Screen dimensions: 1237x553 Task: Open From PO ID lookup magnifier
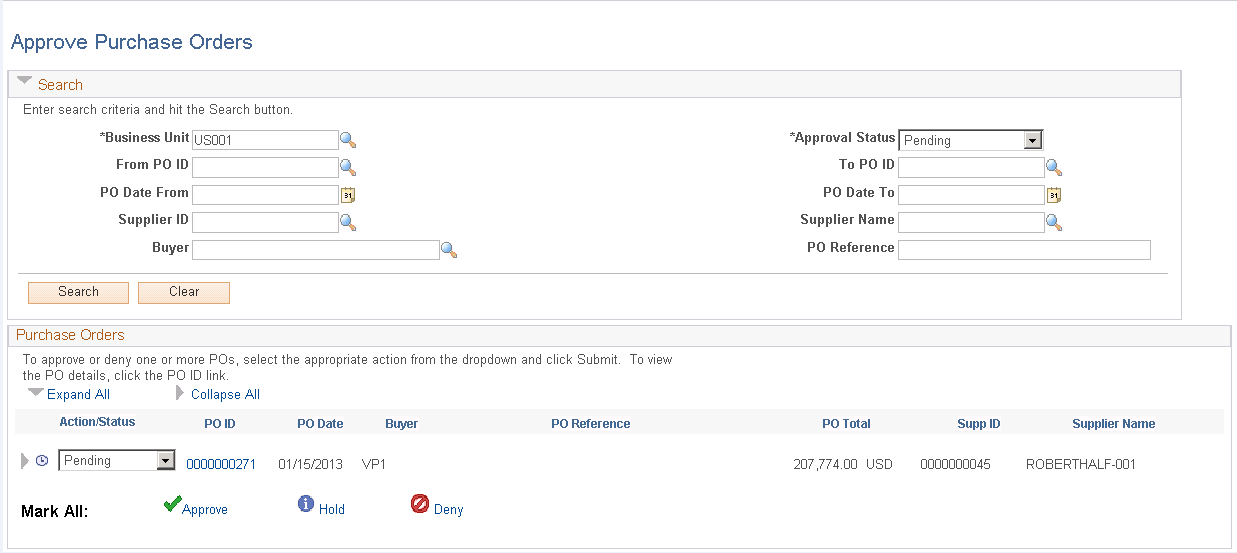[x=348, y=167]
